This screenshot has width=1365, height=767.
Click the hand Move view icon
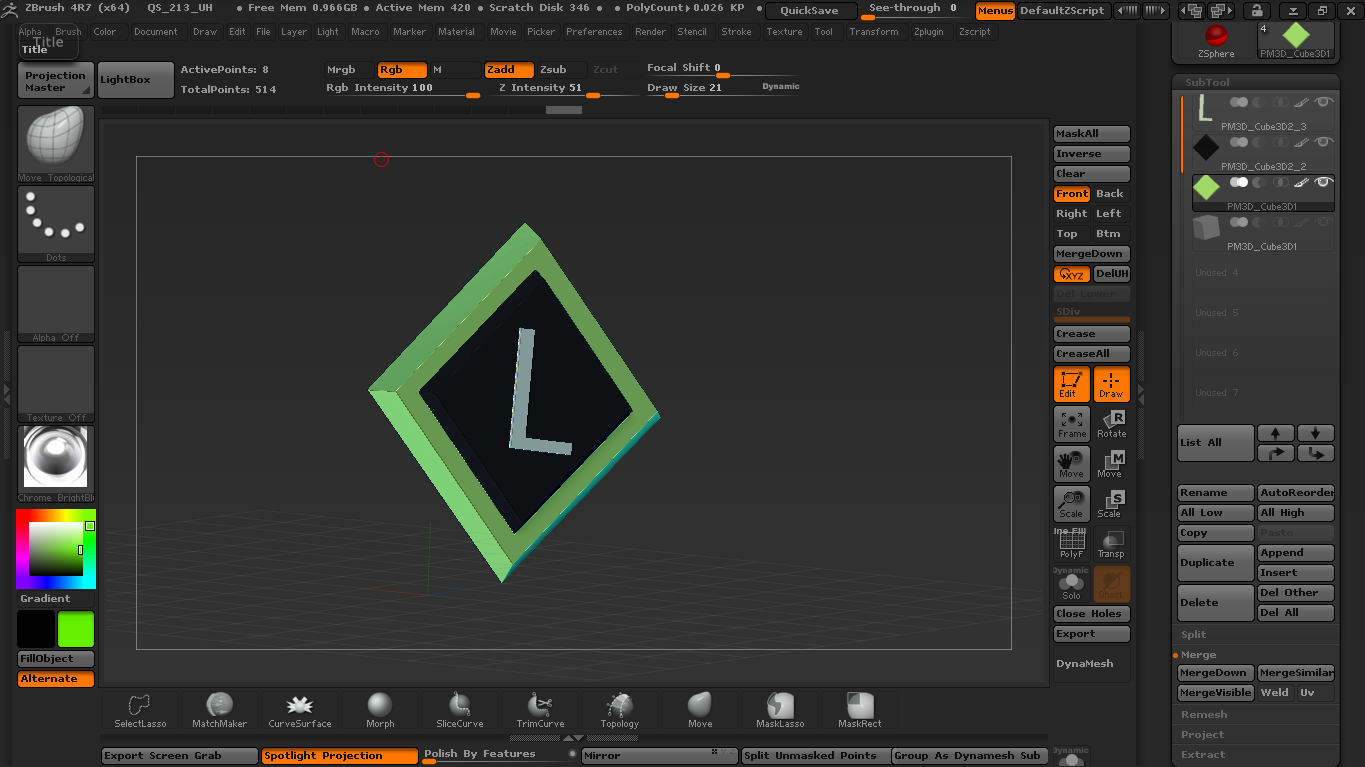(x=1071, y=464)
